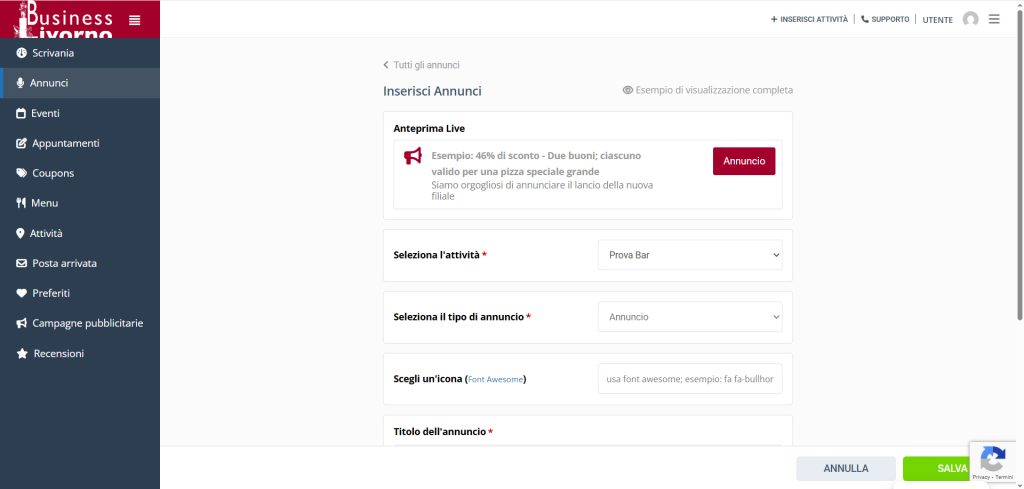Open the Seleziona l'attività dropdown

coord(690,255)
